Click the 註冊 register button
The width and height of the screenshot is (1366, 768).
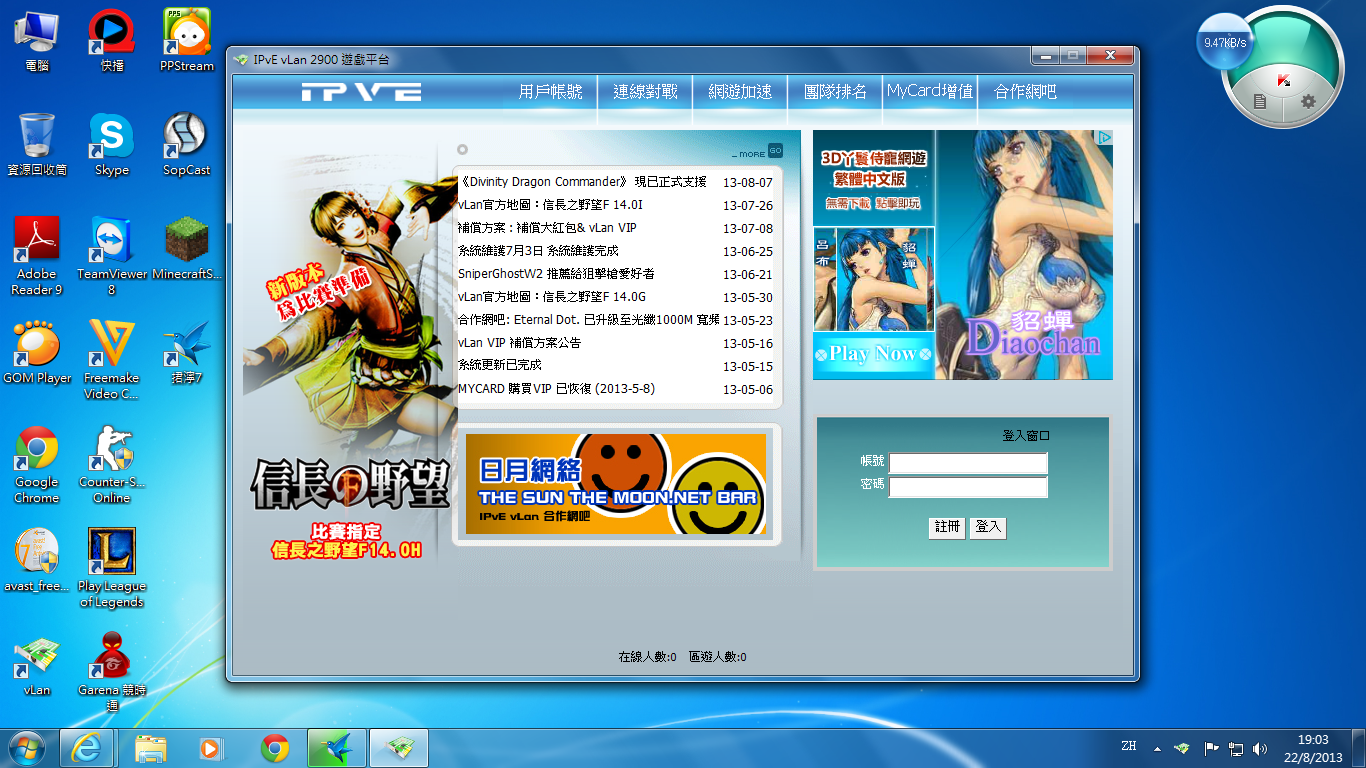(x=947, y=527)
